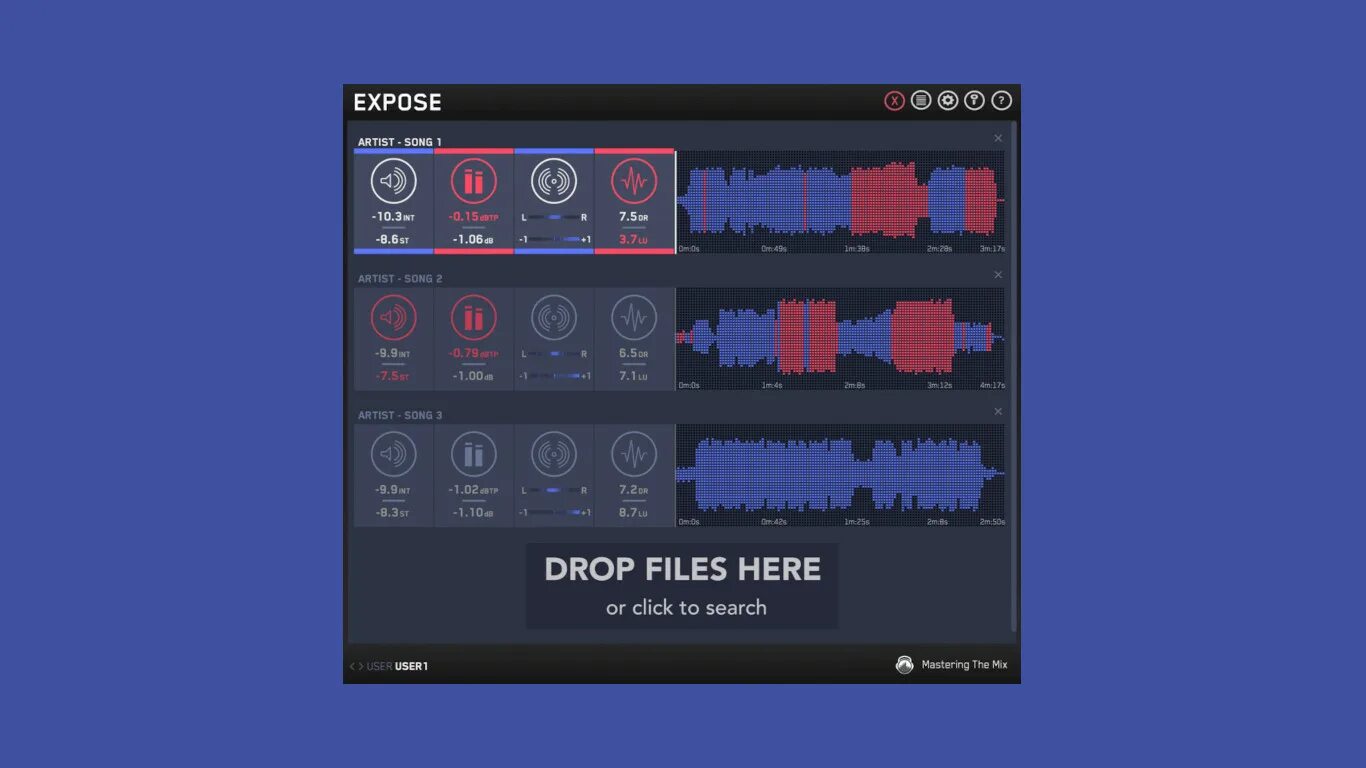Click the Mastering The Mix link
Screen dimensions: 1366x768
(x=964, y=665)
